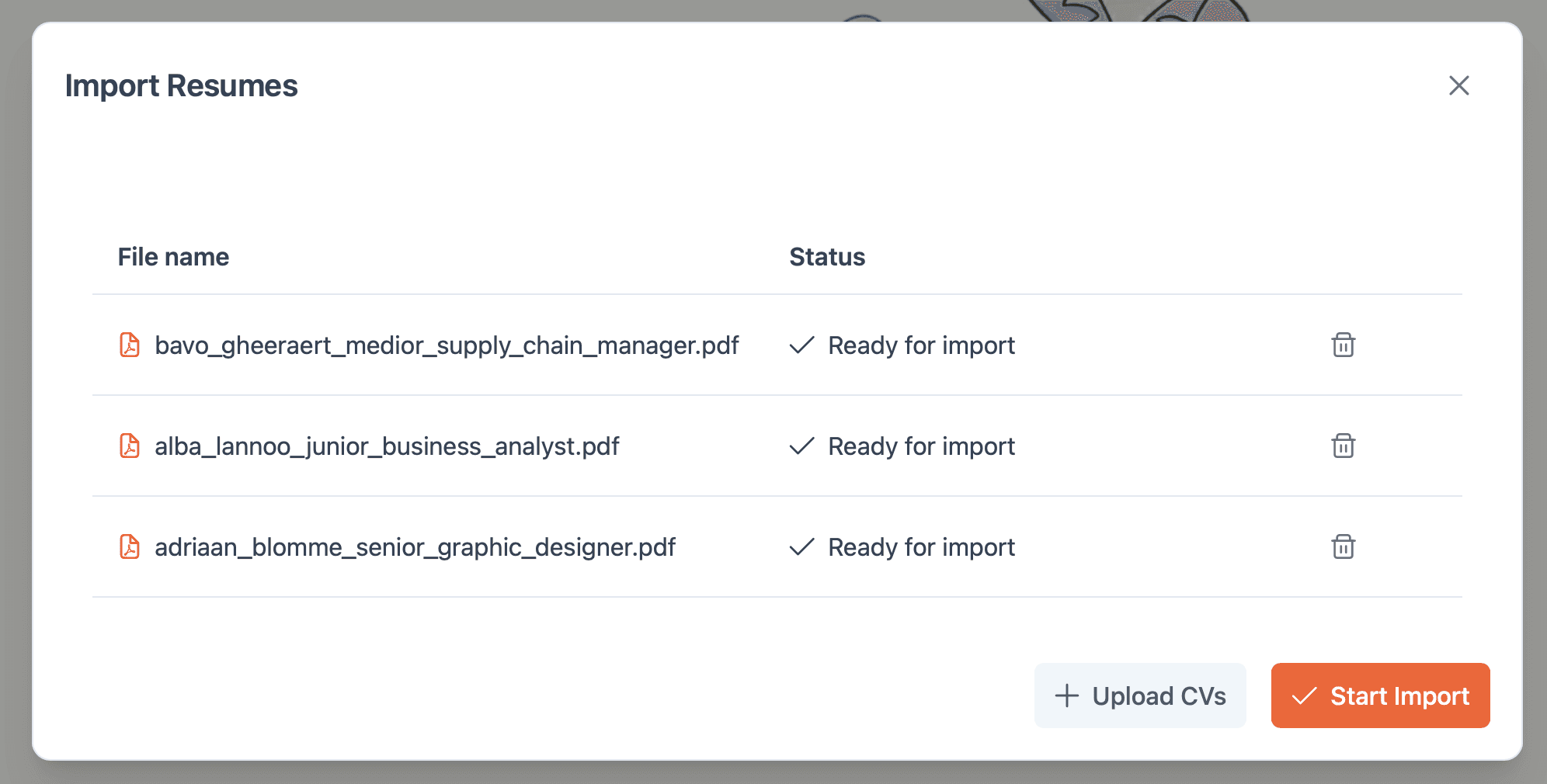Start importing the resumes

click(1380, 696)
